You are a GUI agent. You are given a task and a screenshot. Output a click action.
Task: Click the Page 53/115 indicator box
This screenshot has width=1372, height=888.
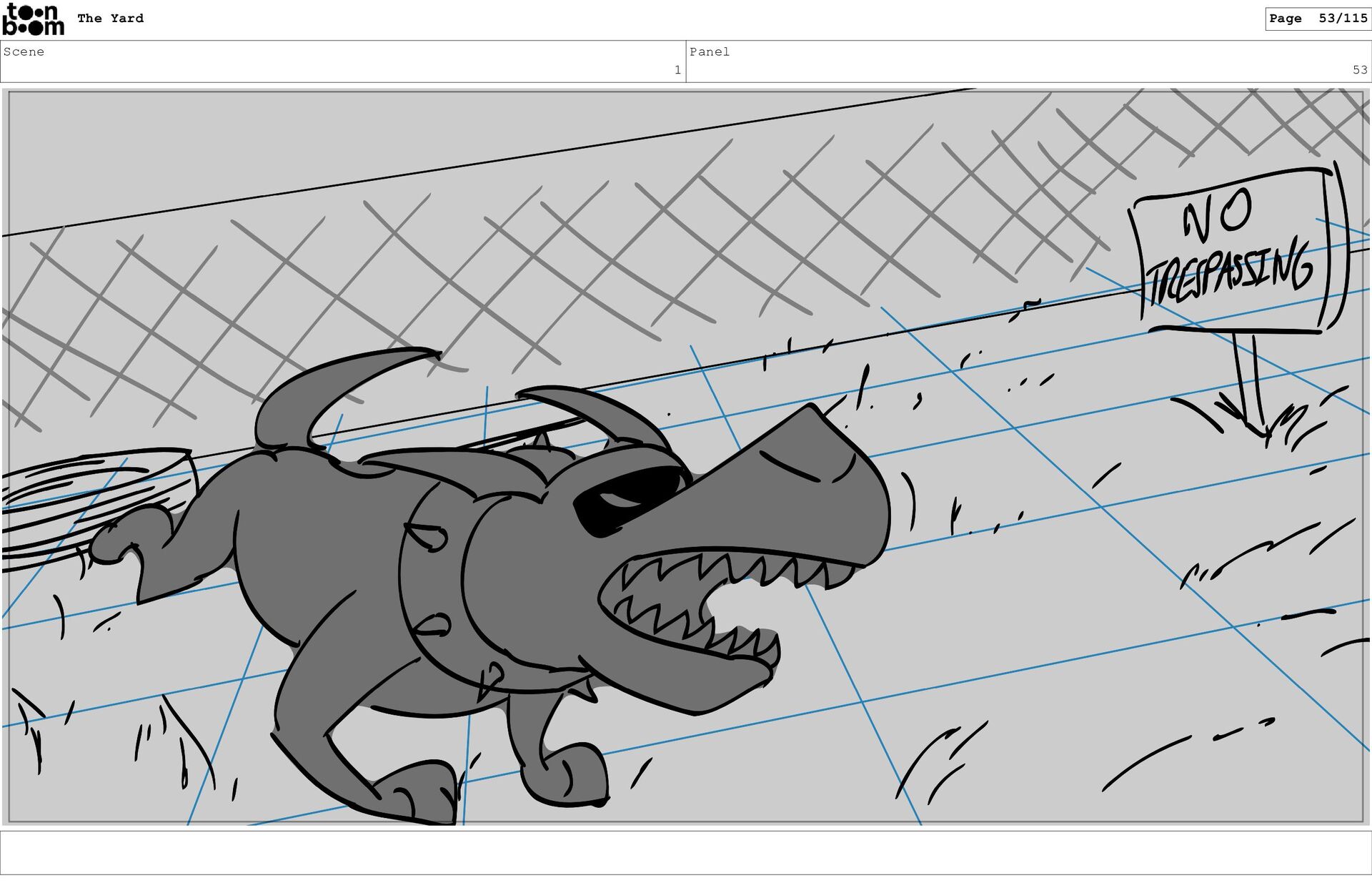(x=1318, y=19)
